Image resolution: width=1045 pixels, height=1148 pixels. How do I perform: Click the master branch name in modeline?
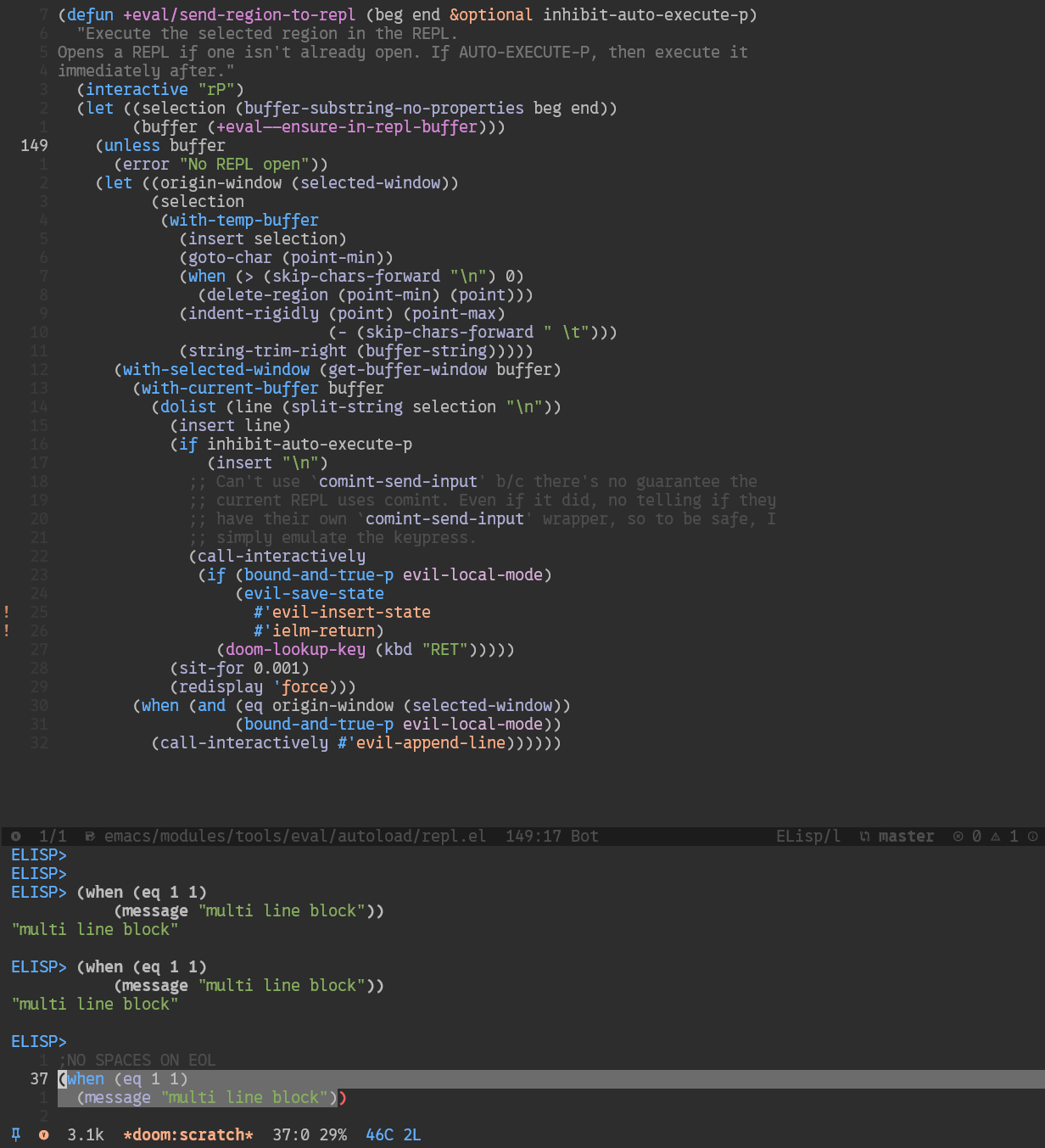coord(906,836)
